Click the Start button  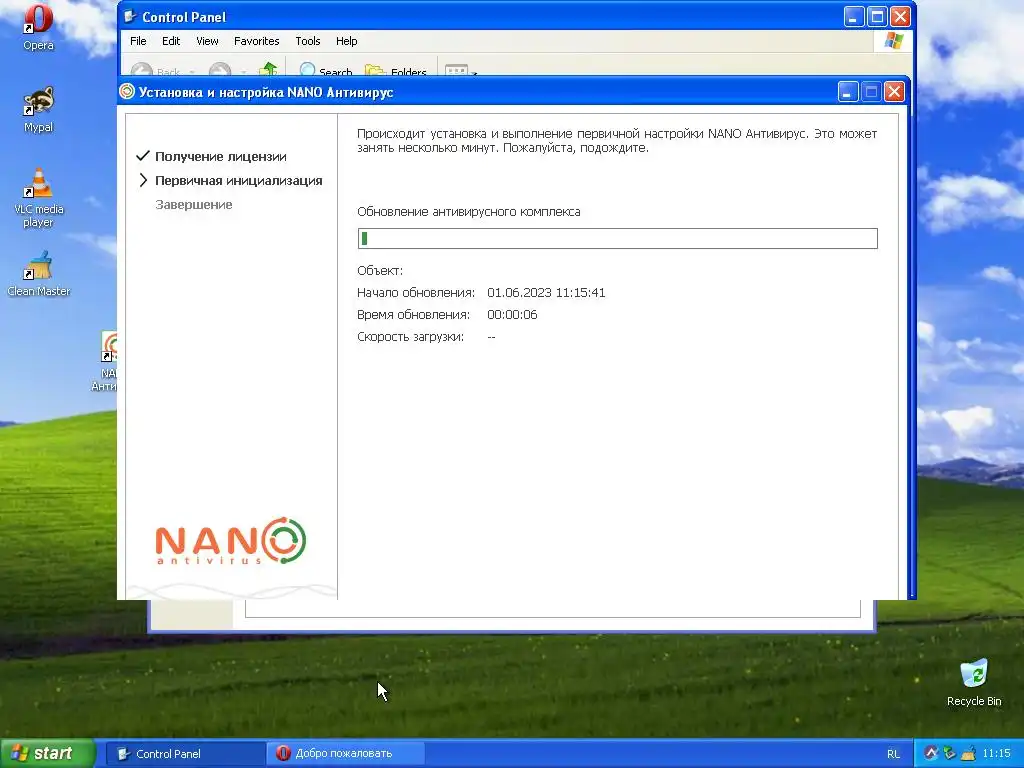pyautogui.click(x=47, y=753)
